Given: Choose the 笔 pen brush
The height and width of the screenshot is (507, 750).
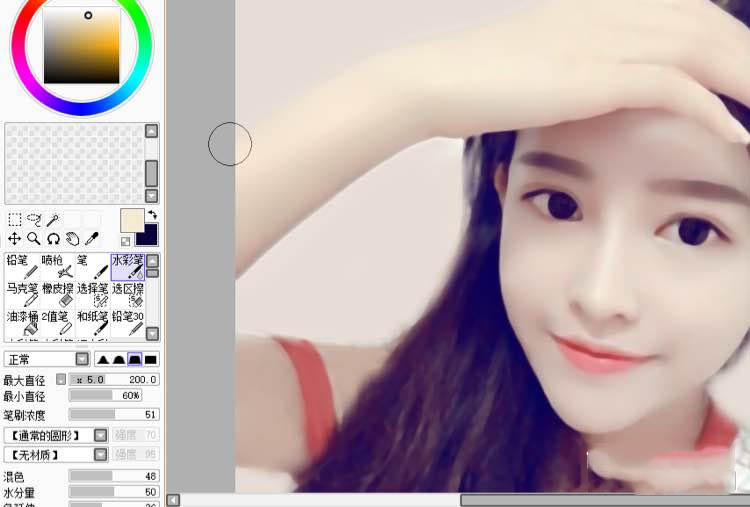Looking at the screenshot, I should point(93,267).
